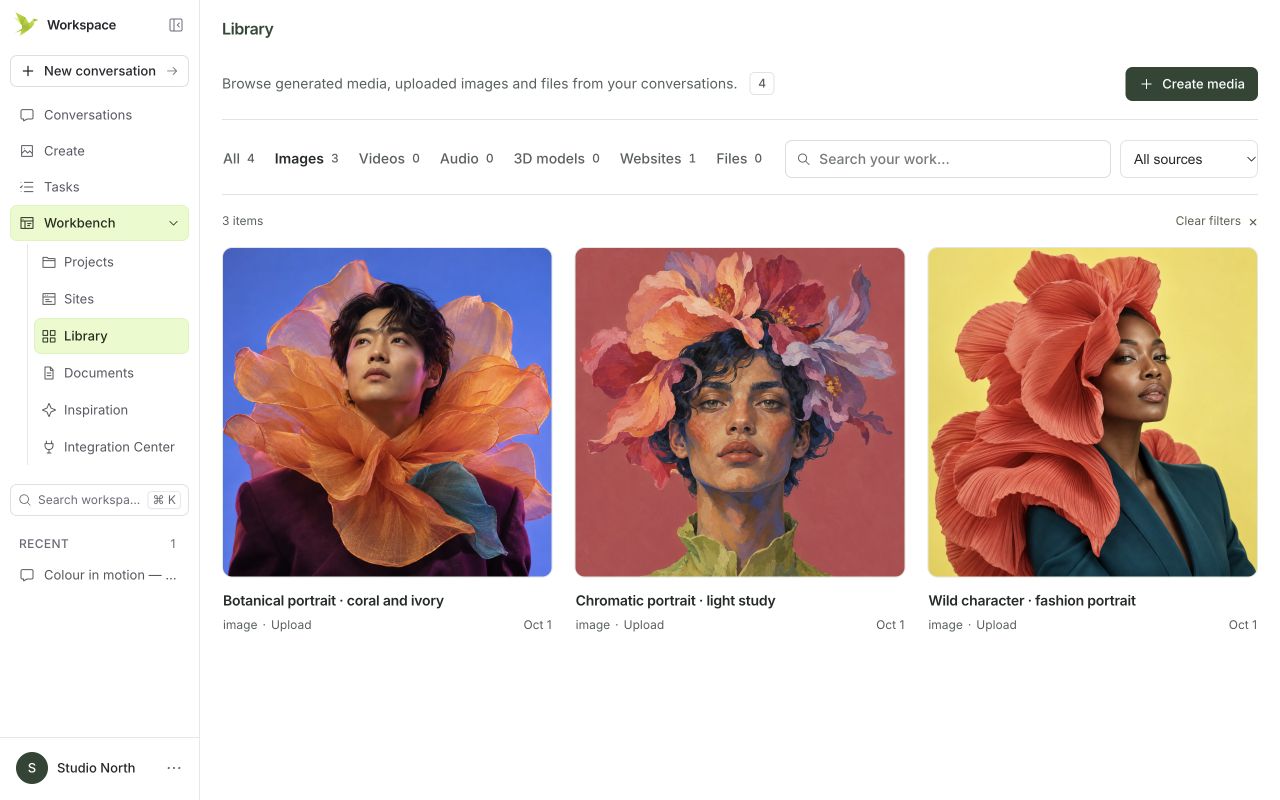Clear filters in the Library
Viewport: 1280px width, 800px height.
tap(1216, 221)
